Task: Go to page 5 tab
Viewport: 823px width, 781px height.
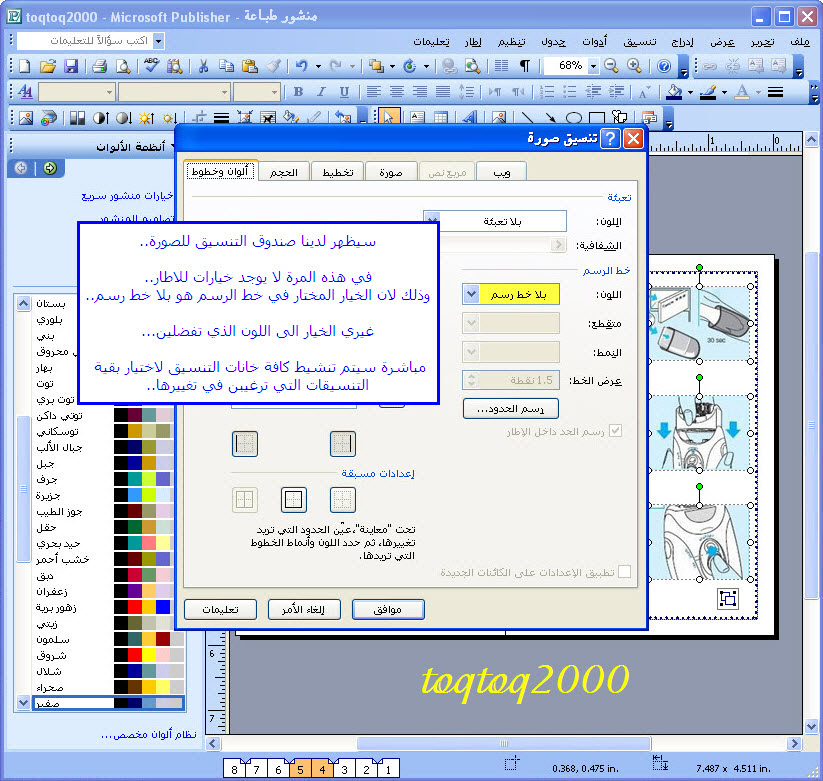Action: (x=300, y=769)
